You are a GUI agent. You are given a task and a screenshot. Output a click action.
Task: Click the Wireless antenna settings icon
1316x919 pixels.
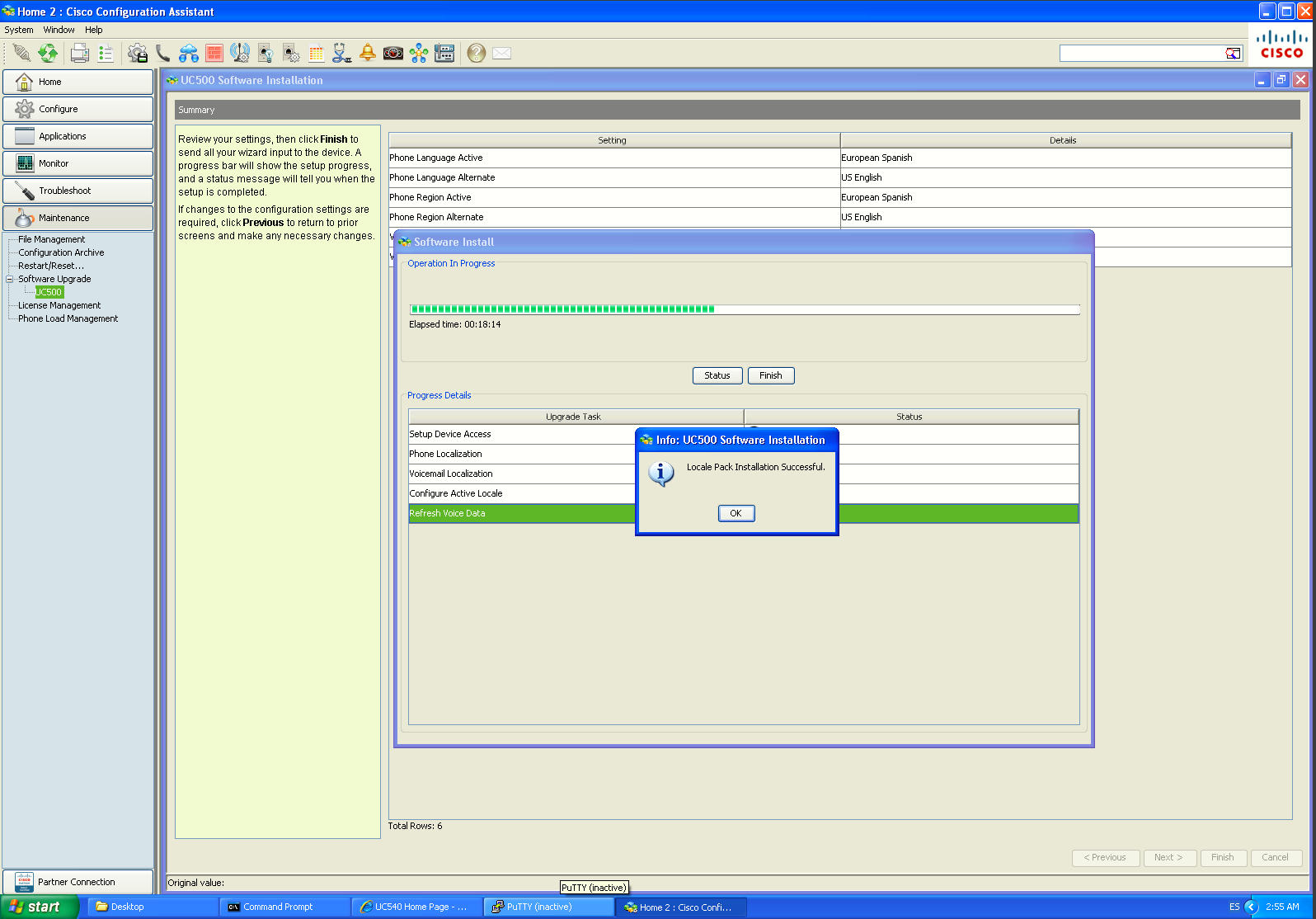(240, 54)
